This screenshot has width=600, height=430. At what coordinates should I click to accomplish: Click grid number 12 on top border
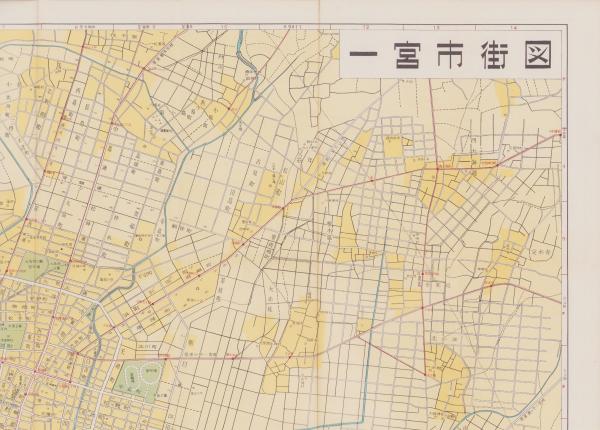click(366, 28)
